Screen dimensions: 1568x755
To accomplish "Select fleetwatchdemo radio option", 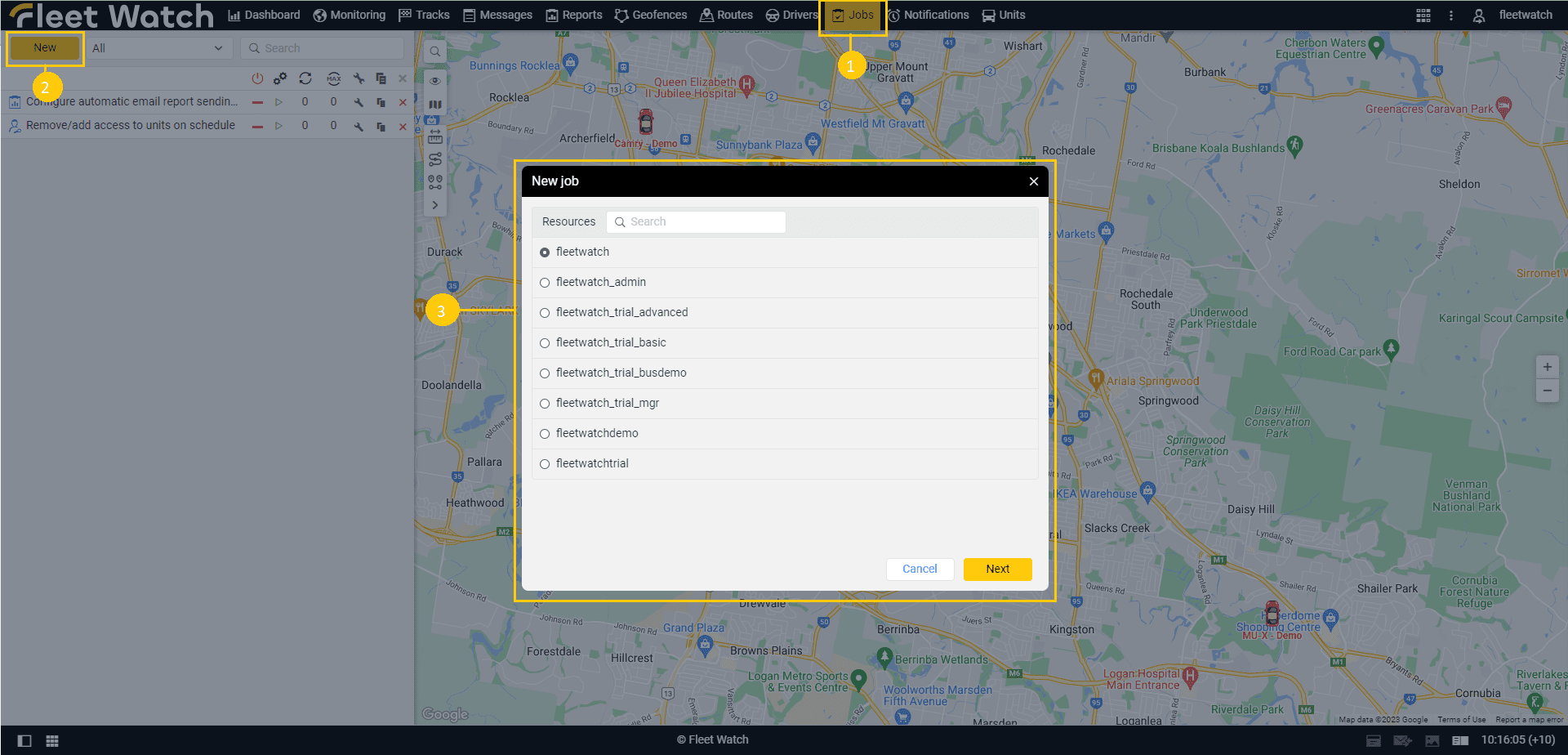I will 545,434.
